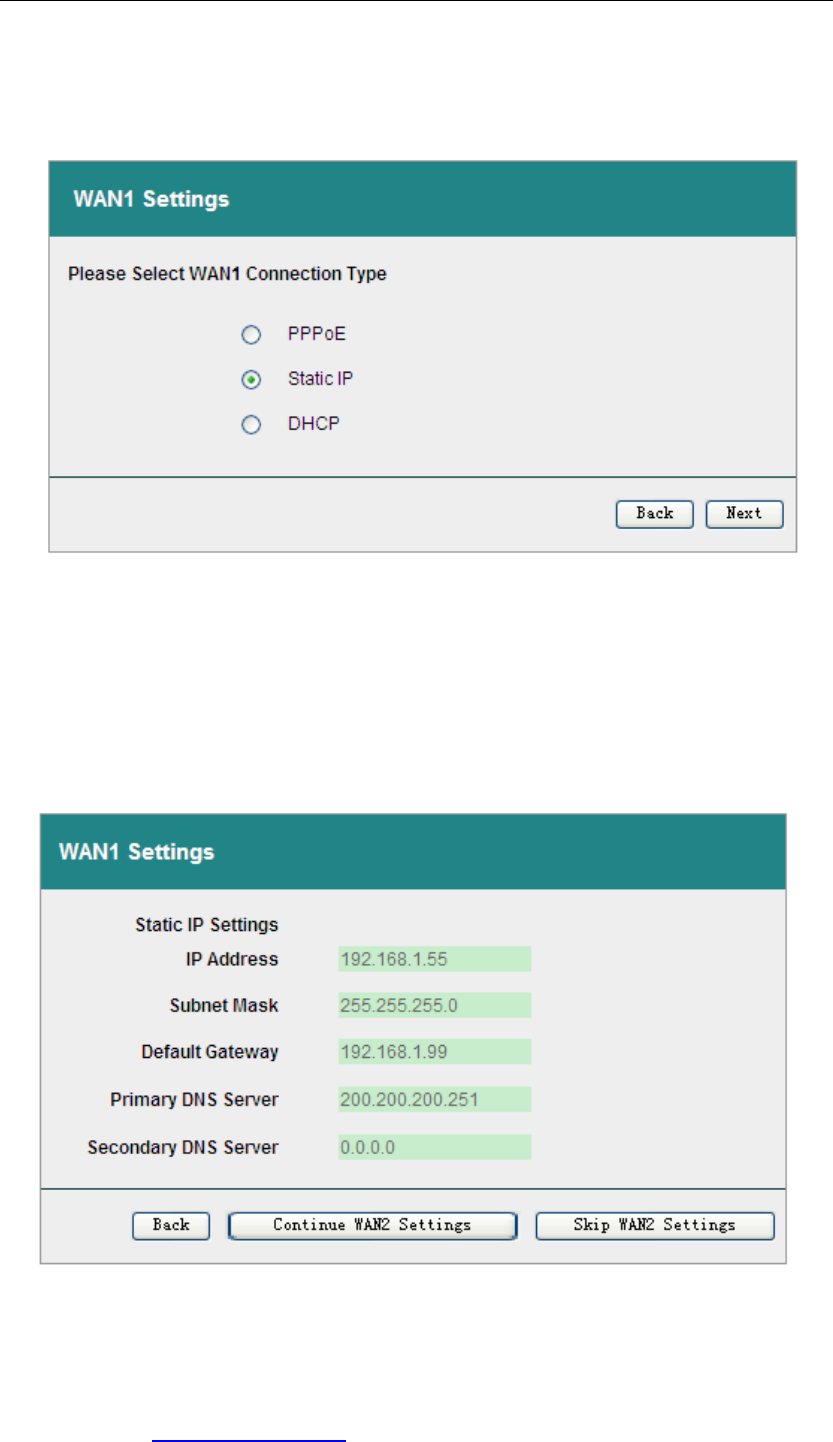833x1442 pixels.
Task: Focus the Subnet Mask input field
Action: (x=434, y=1005)
